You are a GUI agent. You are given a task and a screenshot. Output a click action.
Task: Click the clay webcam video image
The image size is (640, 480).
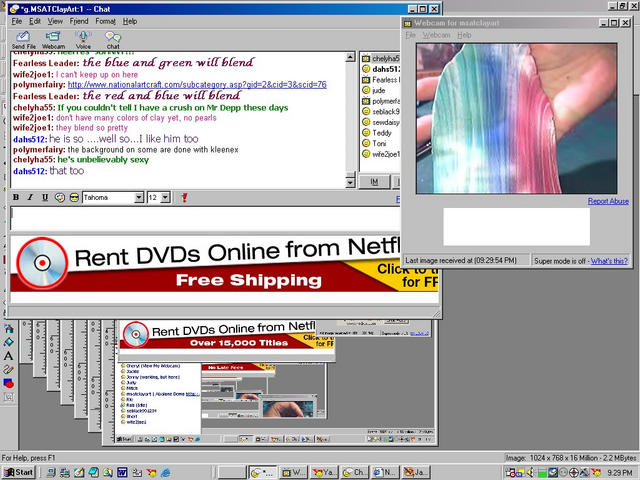[516, 118]
